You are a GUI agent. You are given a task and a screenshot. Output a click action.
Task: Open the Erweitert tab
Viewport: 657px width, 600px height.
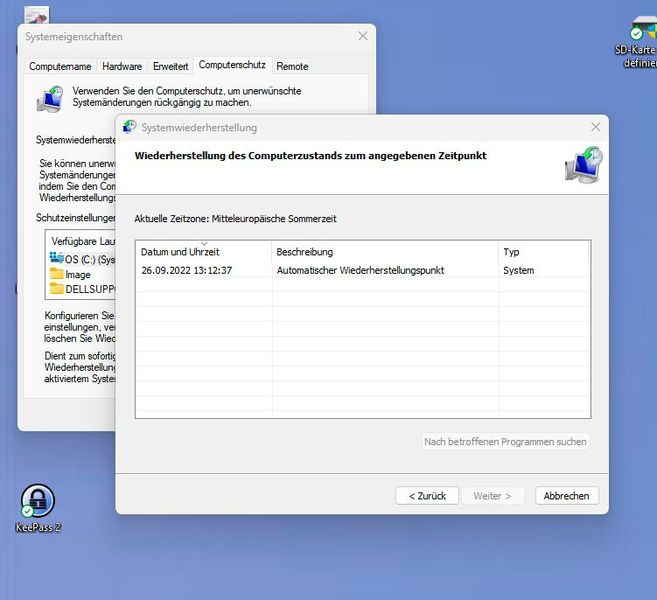click(x=171, y=66)
